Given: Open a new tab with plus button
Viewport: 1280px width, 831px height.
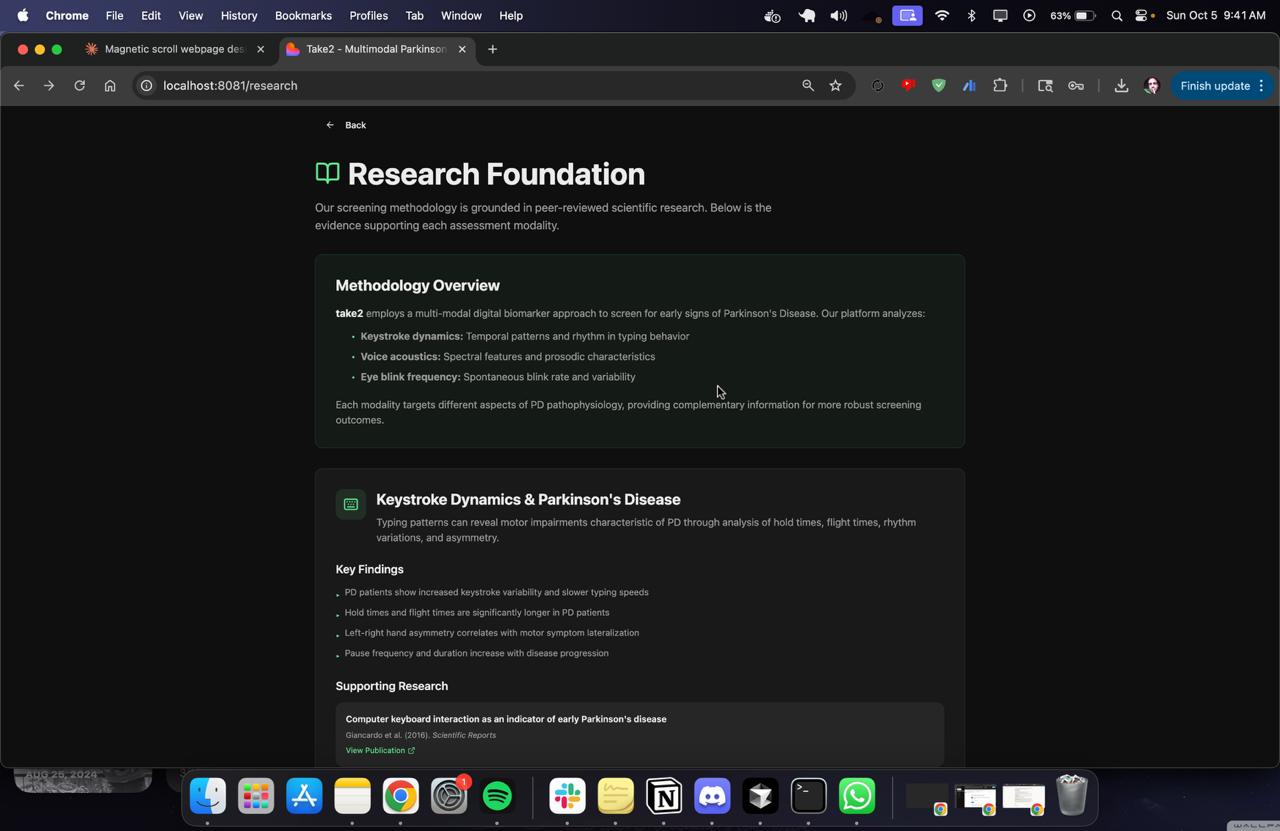Looking at the screenshot, I should 492,49.
